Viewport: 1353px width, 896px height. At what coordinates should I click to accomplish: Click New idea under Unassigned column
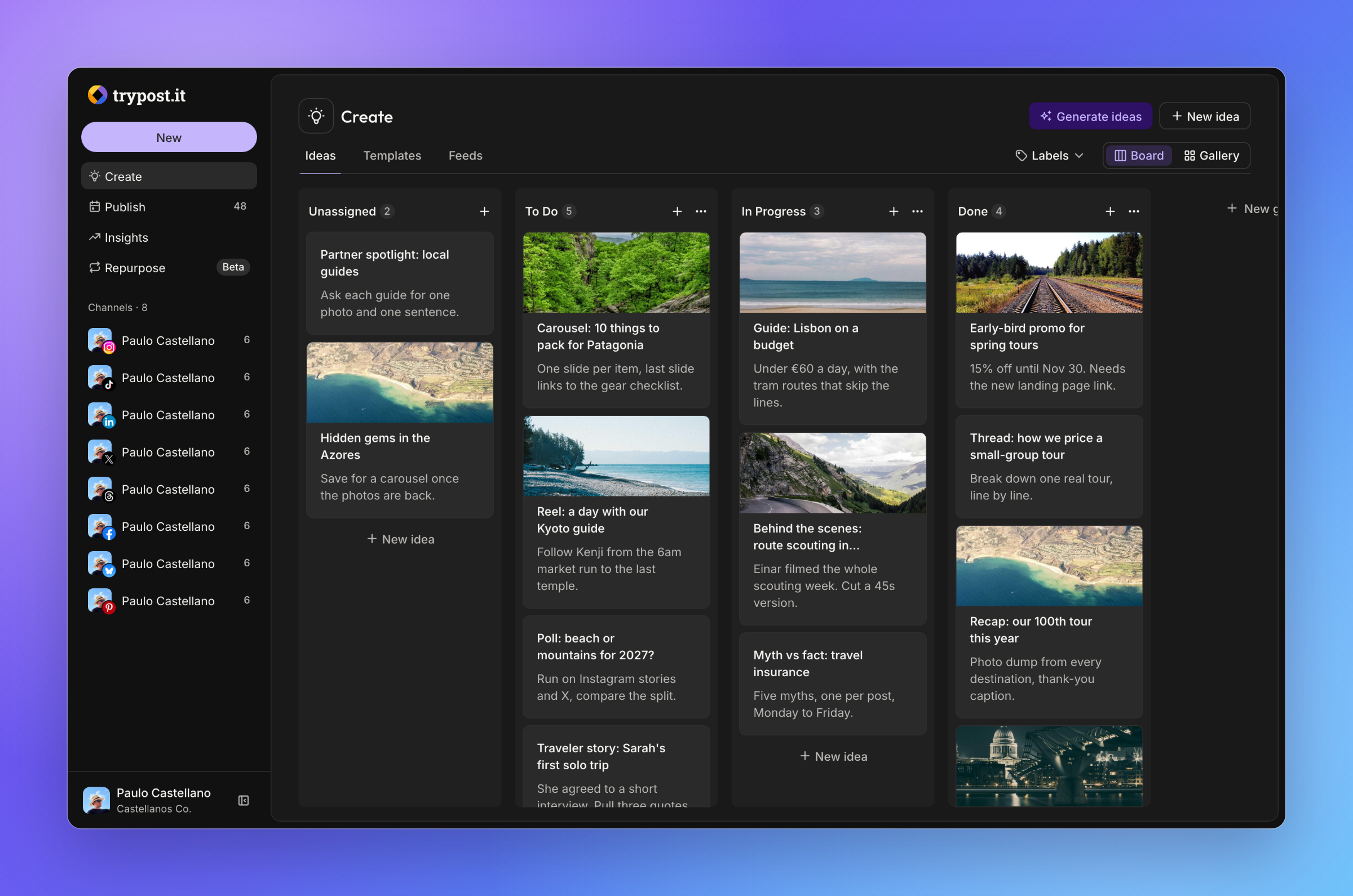point(400,539)
